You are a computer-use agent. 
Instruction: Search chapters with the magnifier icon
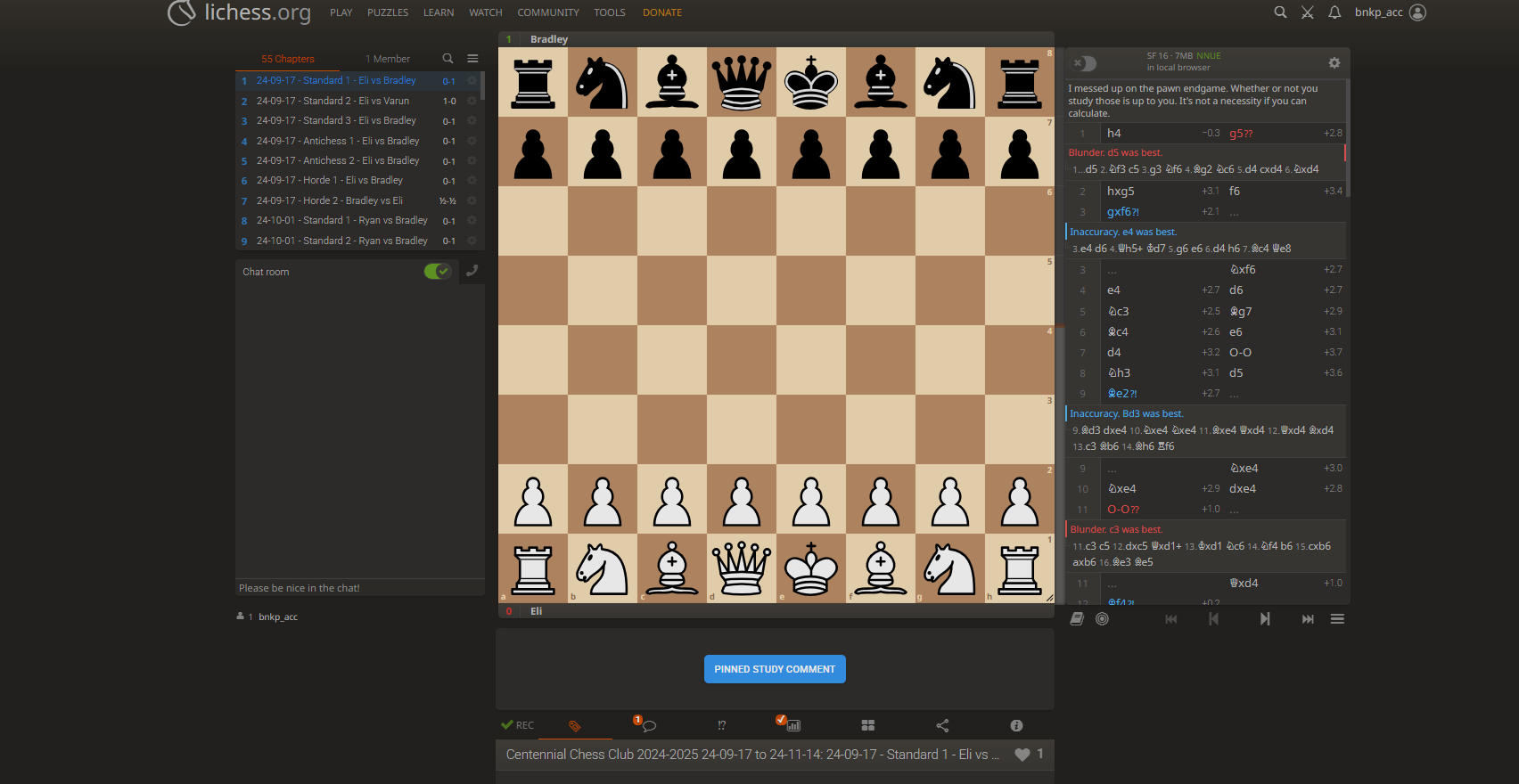point(447,59)
